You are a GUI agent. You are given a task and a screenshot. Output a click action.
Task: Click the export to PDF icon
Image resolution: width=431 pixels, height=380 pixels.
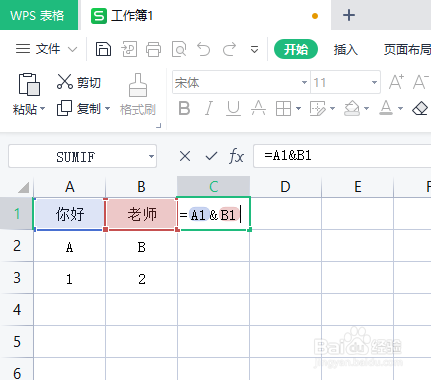click(129, 49)
